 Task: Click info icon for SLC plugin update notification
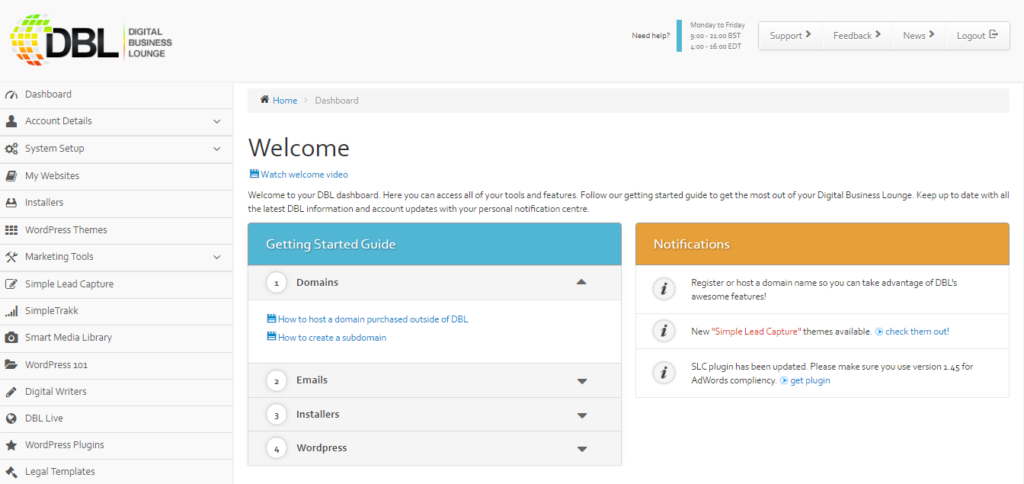coord(664,373)
